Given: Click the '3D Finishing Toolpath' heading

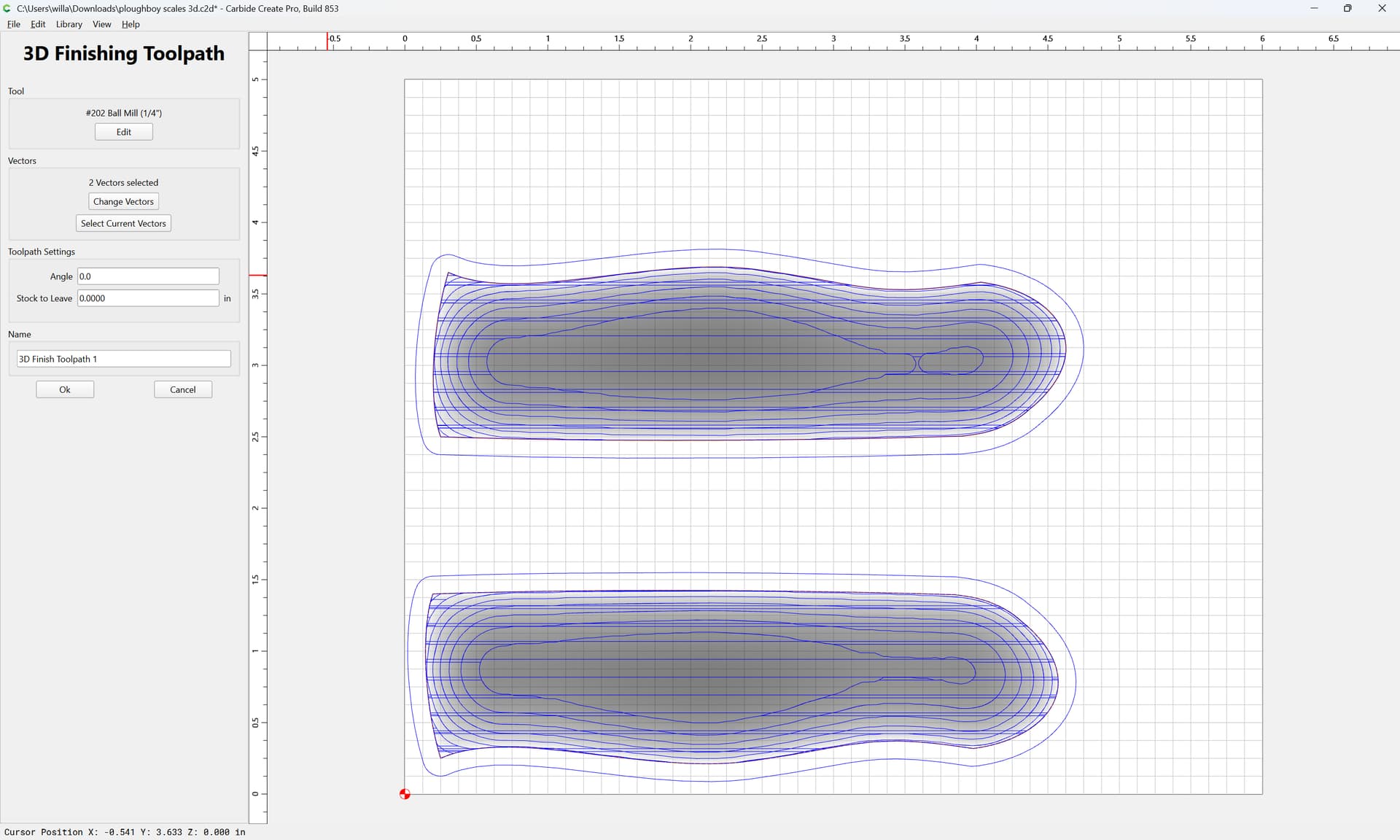Looking at the screenshot, I should (124, 53).
